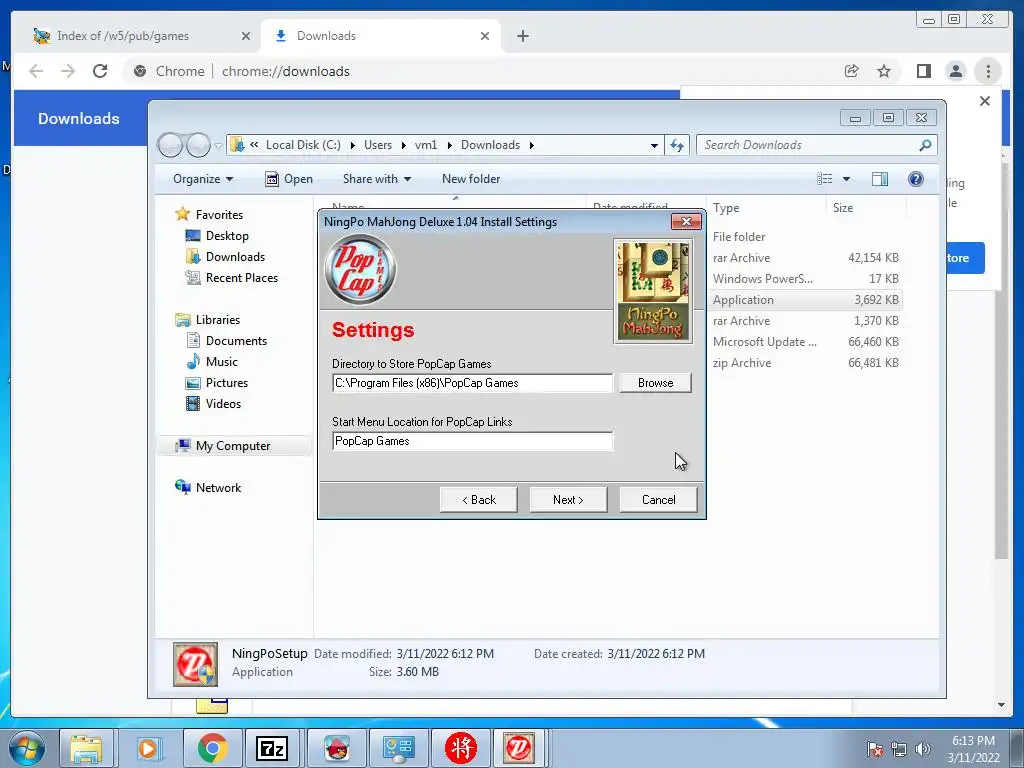The image size is (1024, 768).
Task: Open the Share with dropdown
Action: coord(377,179)
